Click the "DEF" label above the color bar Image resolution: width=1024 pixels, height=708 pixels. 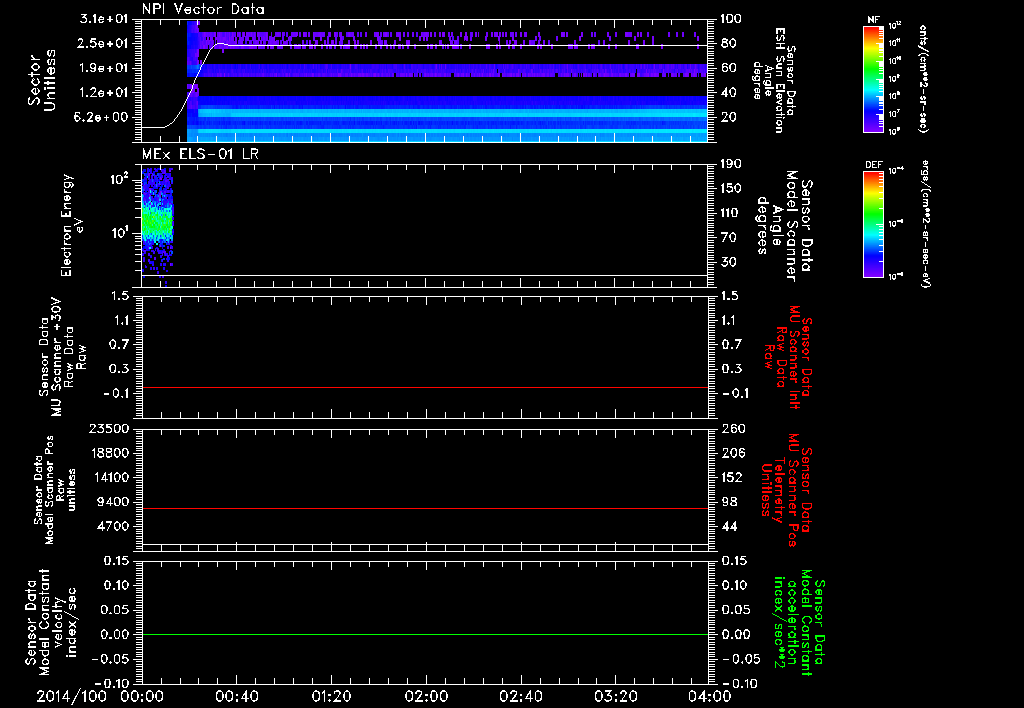873,165
